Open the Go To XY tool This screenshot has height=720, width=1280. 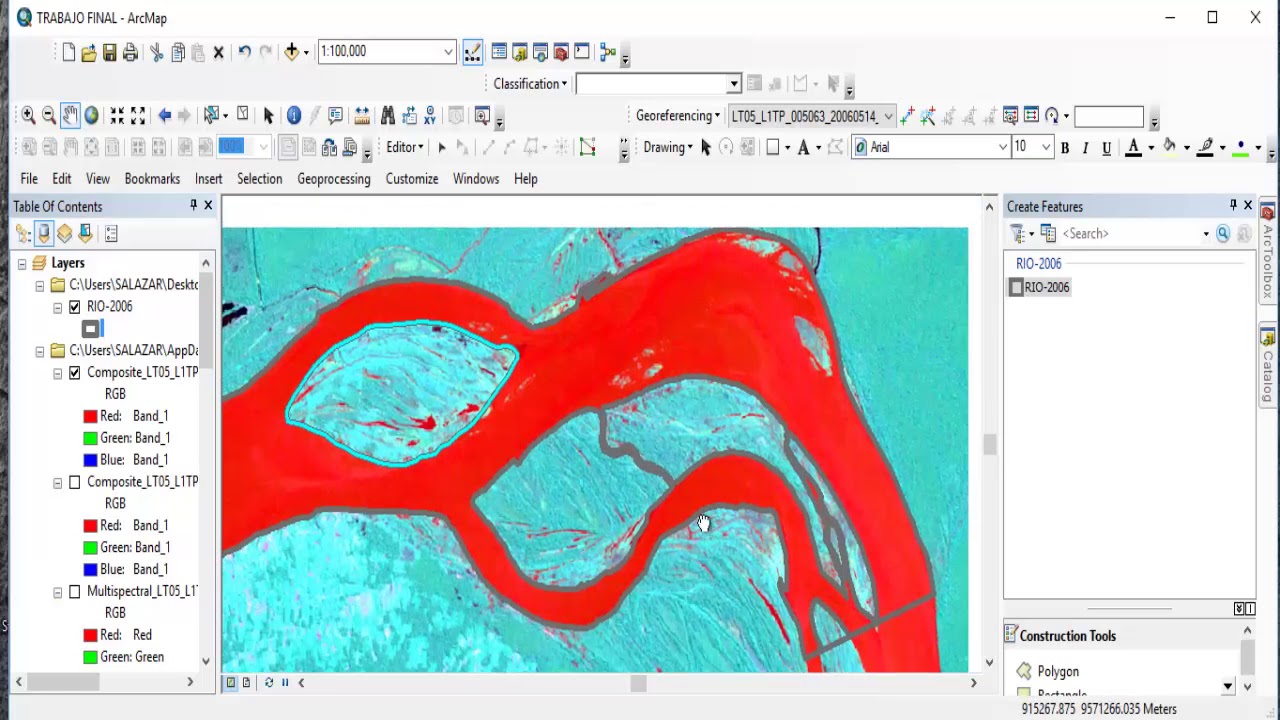[430, 116]
